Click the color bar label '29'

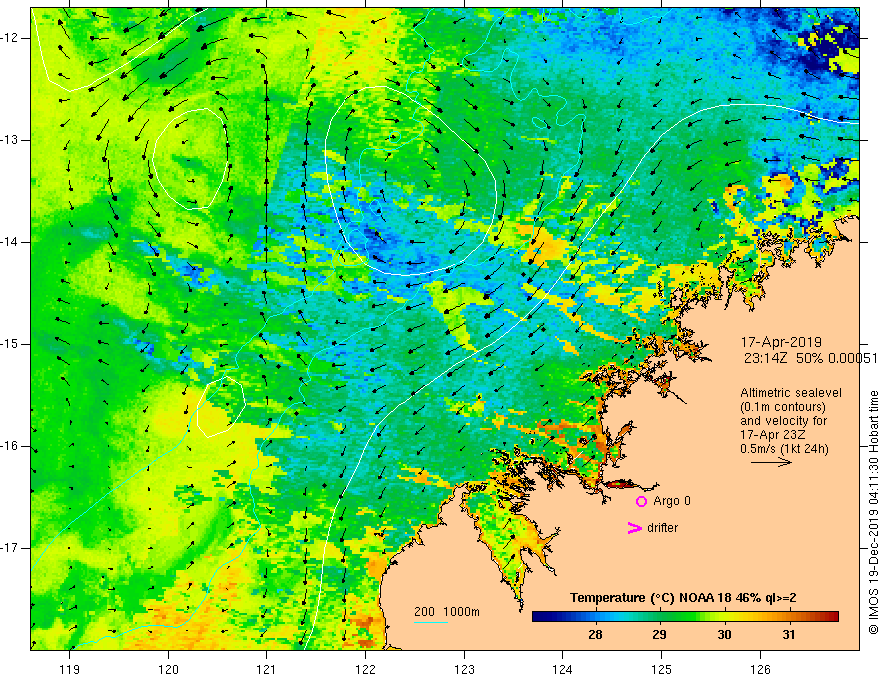(659, 635)
